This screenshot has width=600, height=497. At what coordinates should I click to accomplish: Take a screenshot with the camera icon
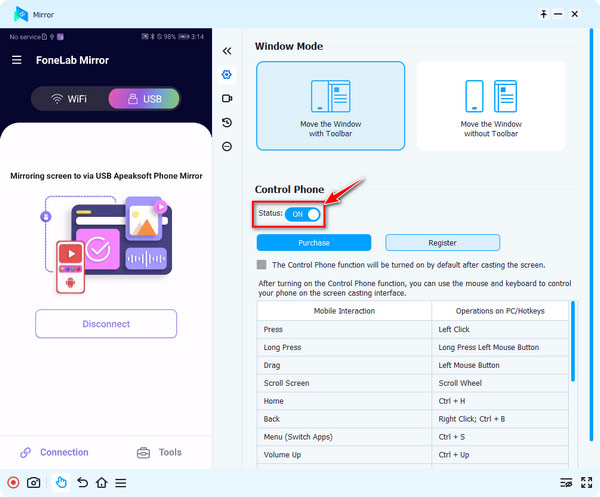click(x=34, y=482)
